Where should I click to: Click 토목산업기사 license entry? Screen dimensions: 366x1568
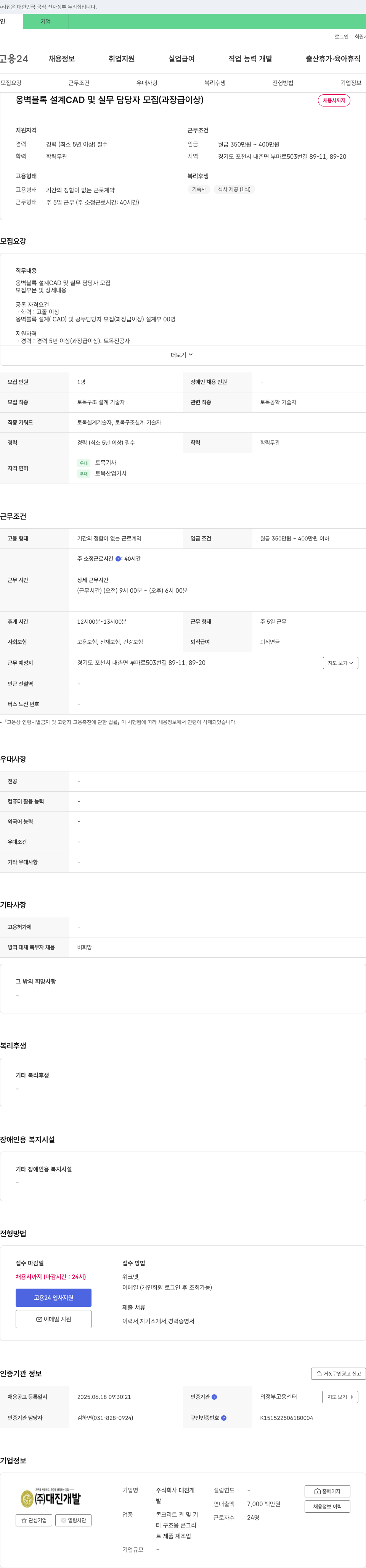pos(111,473)
